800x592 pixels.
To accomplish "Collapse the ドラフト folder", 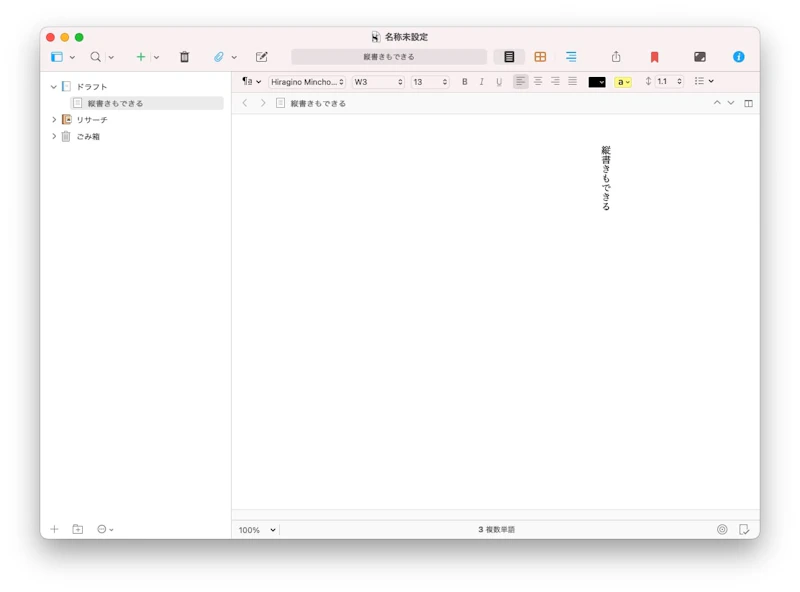I will tap(55, 87).
